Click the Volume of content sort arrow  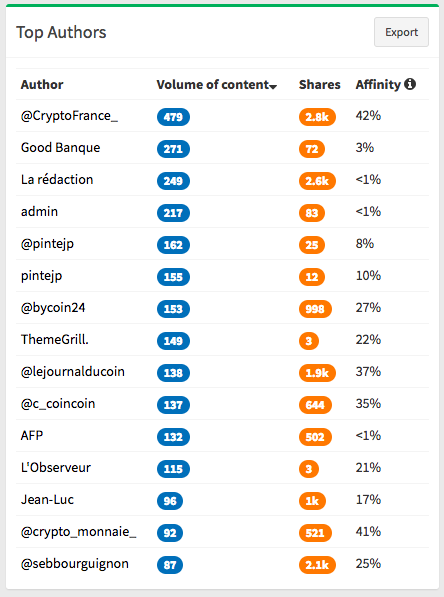(x=273, y=87)
